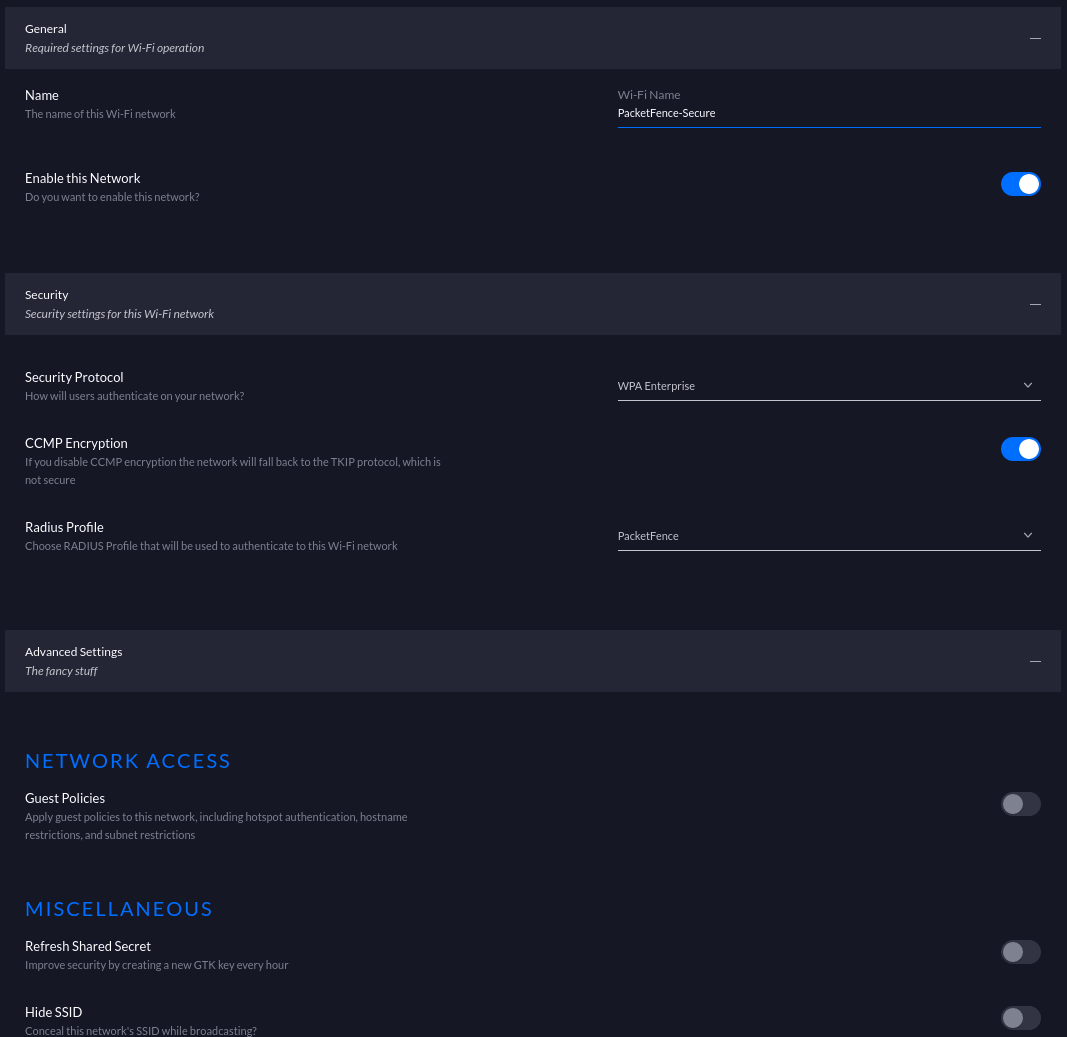The height and width of the screenshot is (1037, 1067).
Task: Enable Hide SSID broadcasting concealment
Action: [x=1020, y=1018]
